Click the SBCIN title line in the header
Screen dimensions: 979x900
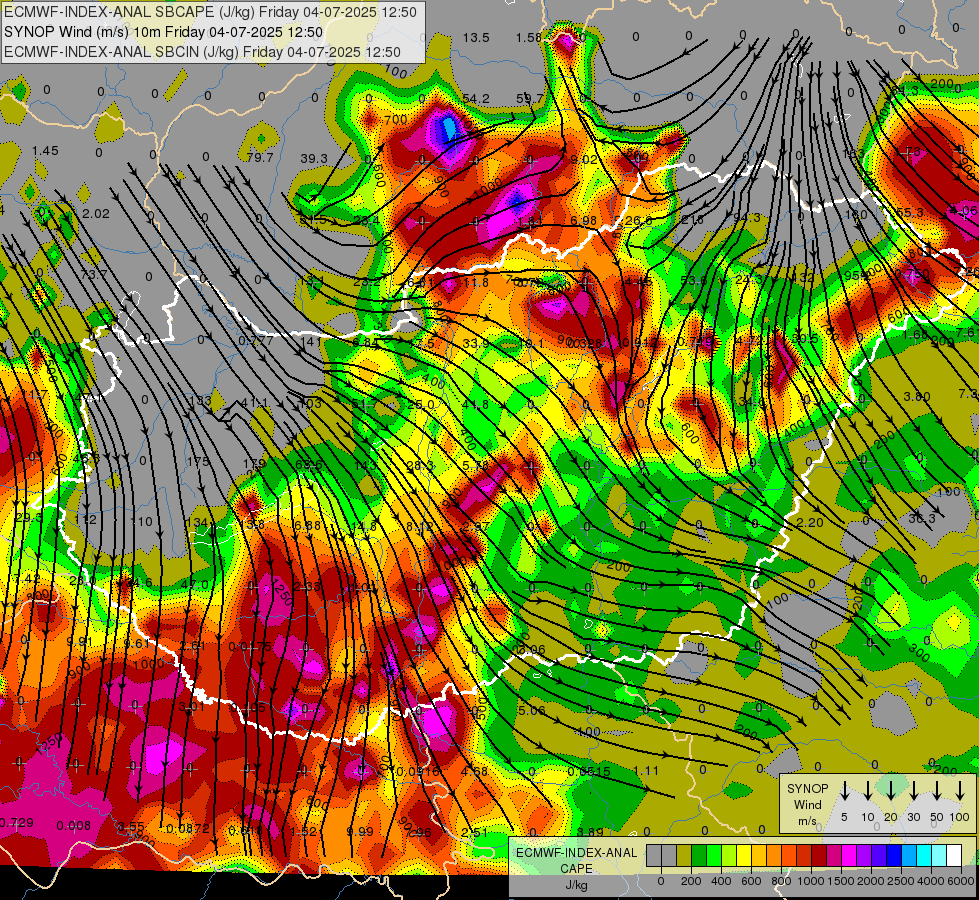pyautogui.click(x=202, y=52)
